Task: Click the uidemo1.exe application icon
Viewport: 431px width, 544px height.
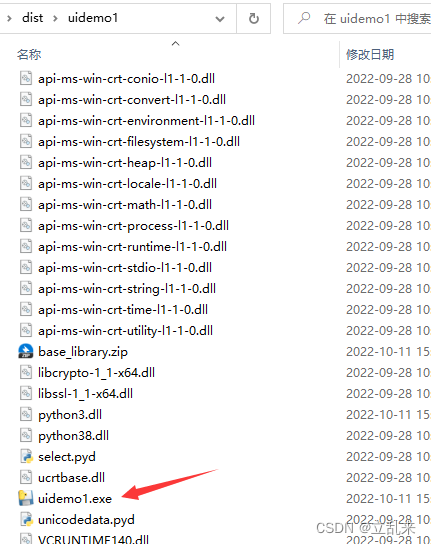Action: tap(26, 499)
